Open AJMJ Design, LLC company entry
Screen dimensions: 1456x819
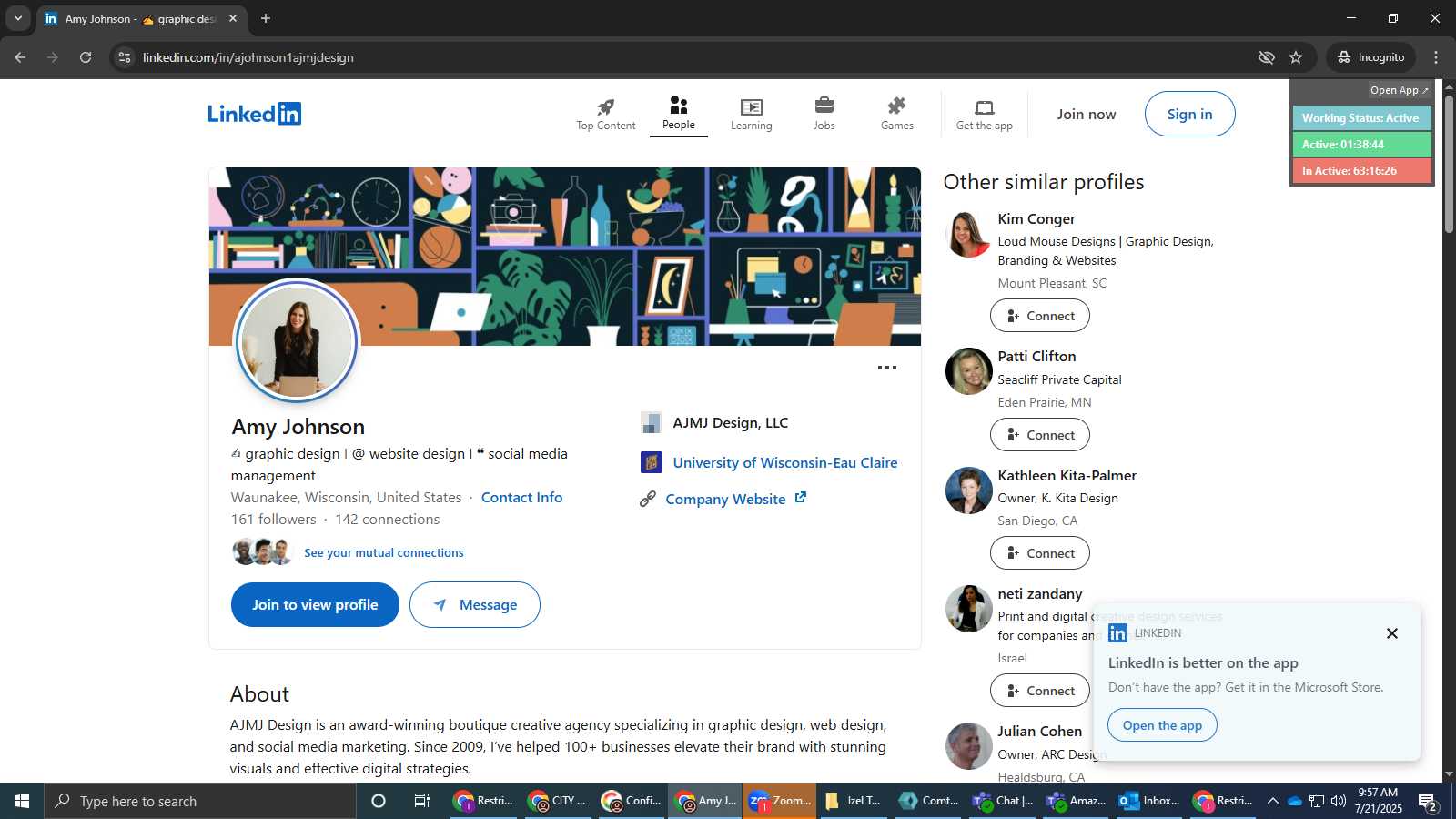click(x=714, y=422)
